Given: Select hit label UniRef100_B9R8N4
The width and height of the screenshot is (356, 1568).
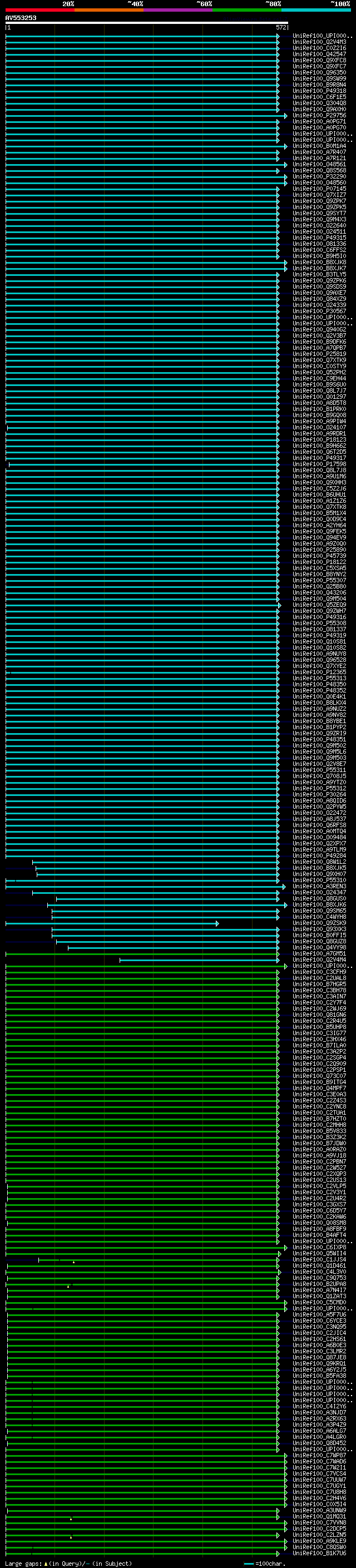Looking at the screenshot, I should (319, 85).
